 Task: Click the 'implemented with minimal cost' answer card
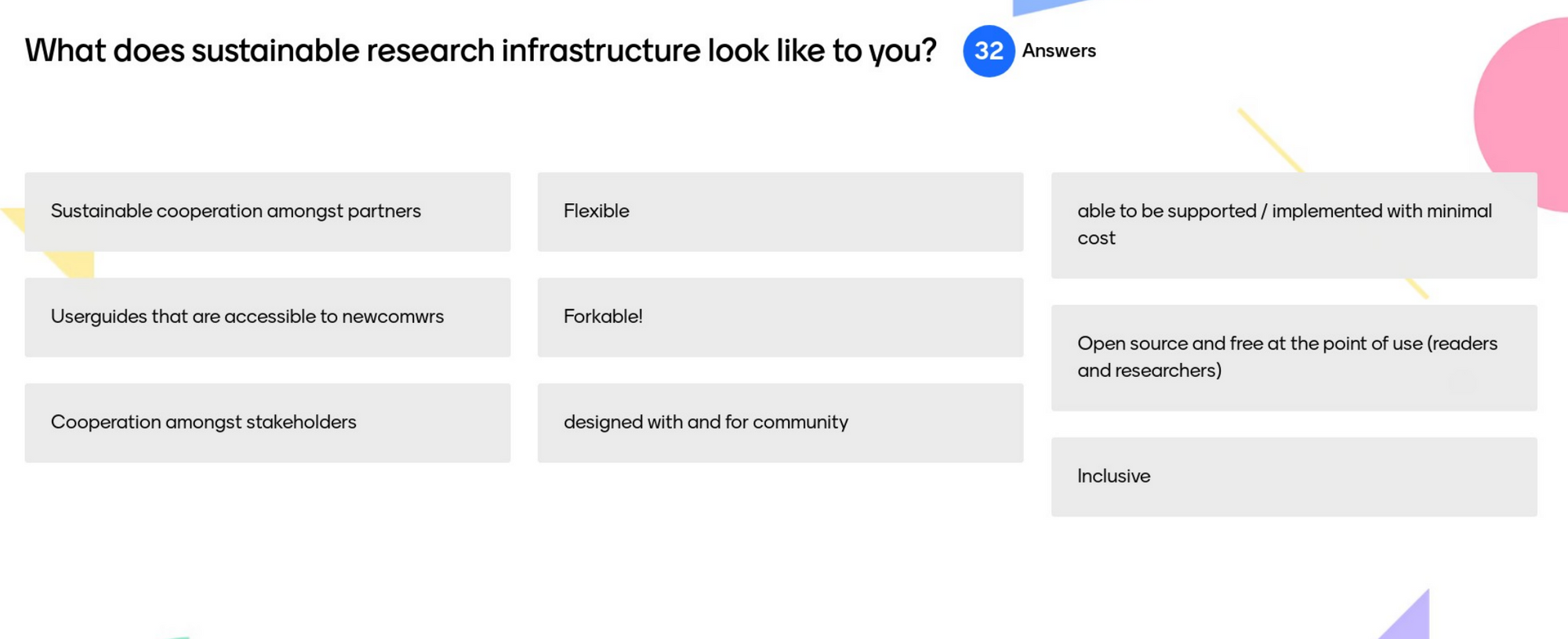[x=1294, y=225]
